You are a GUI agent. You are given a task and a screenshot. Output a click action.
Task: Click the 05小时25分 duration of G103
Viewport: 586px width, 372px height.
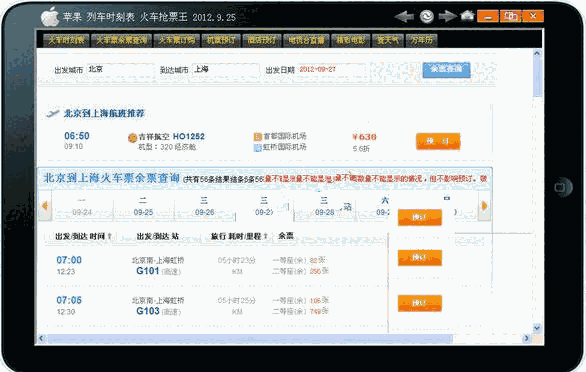pyautogui.click(x=237, y=300)
